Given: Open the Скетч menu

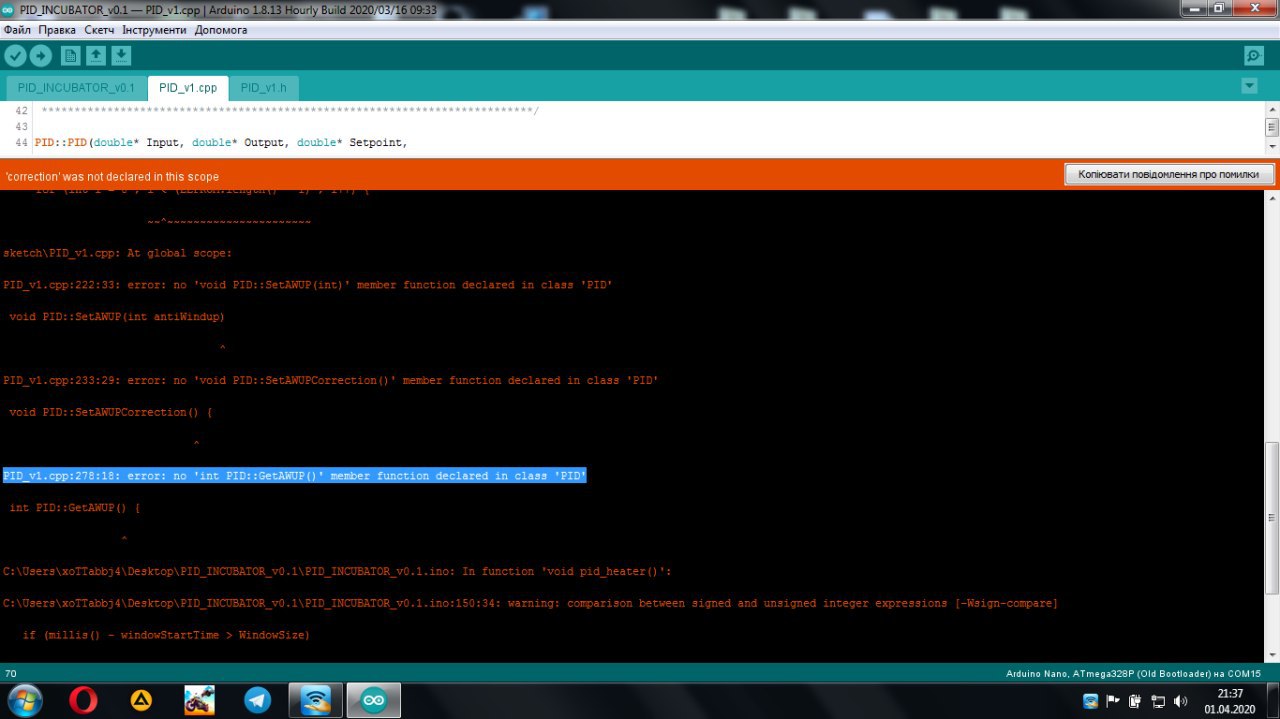Looking at the screenshot, I should [99, 30].
